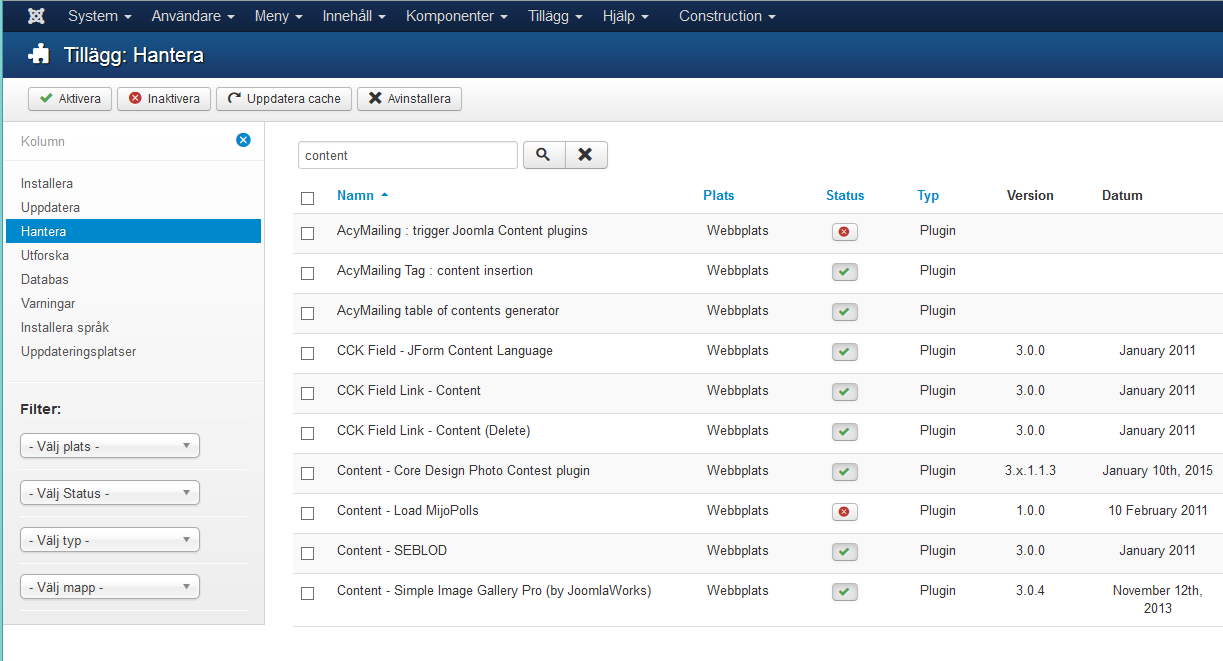The width and height of the screenshot is (1223, 661).
Task: Open the Välj plats filter dropdown
Action: pyautogui.click(x=110, y=446)
